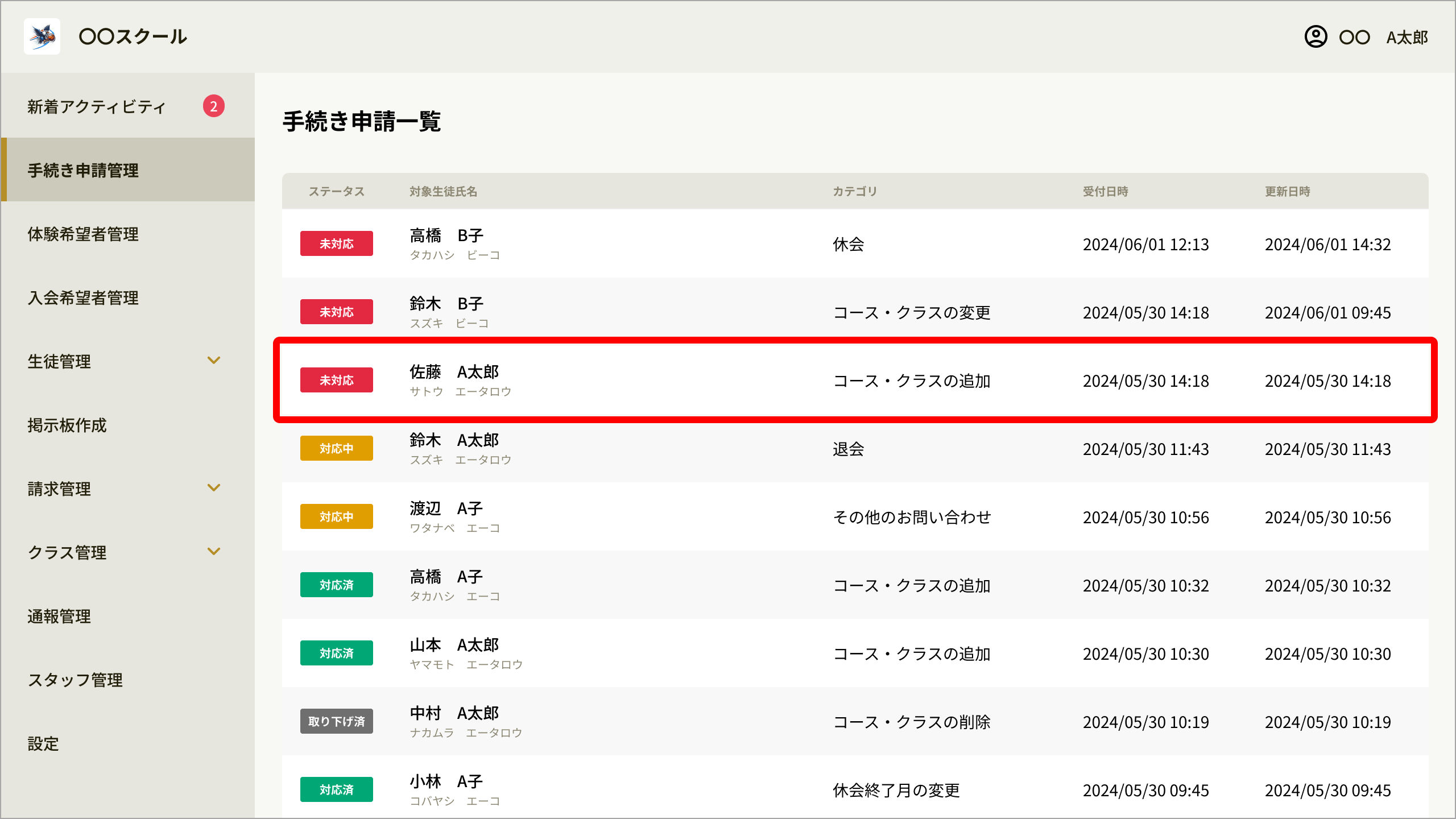
Task: Click category その他のお問い合わせ
Action: (x=912, y=518)
